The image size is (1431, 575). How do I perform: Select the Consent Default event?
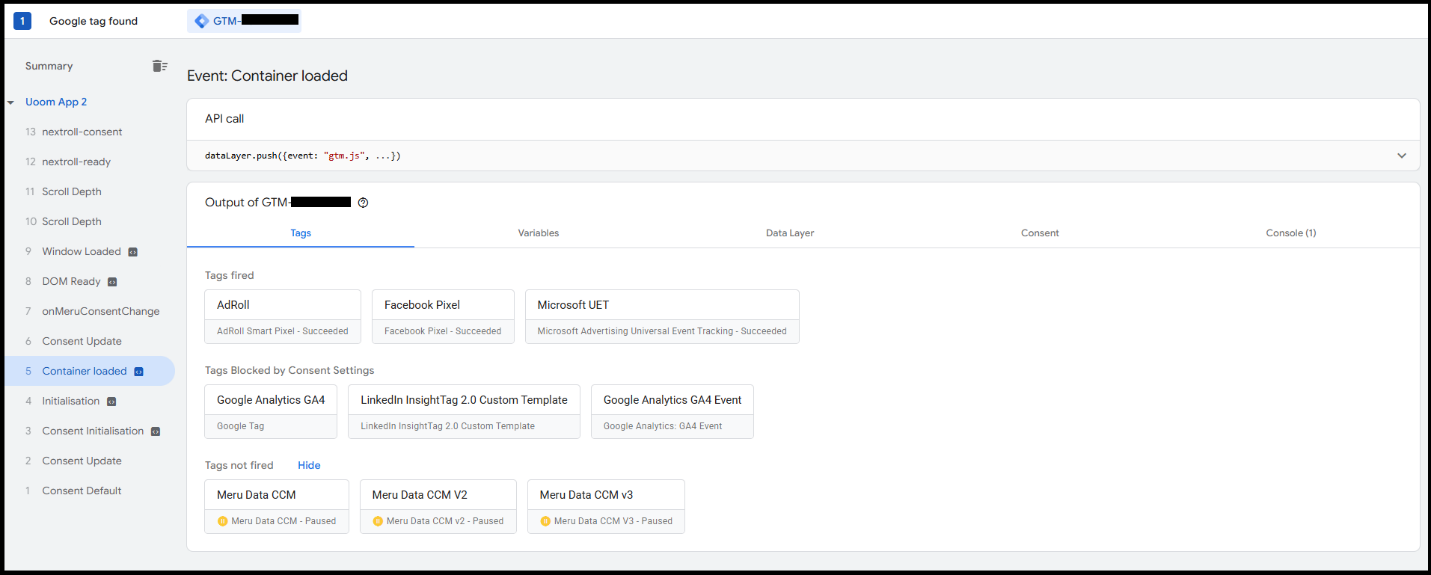pos(81,491)
